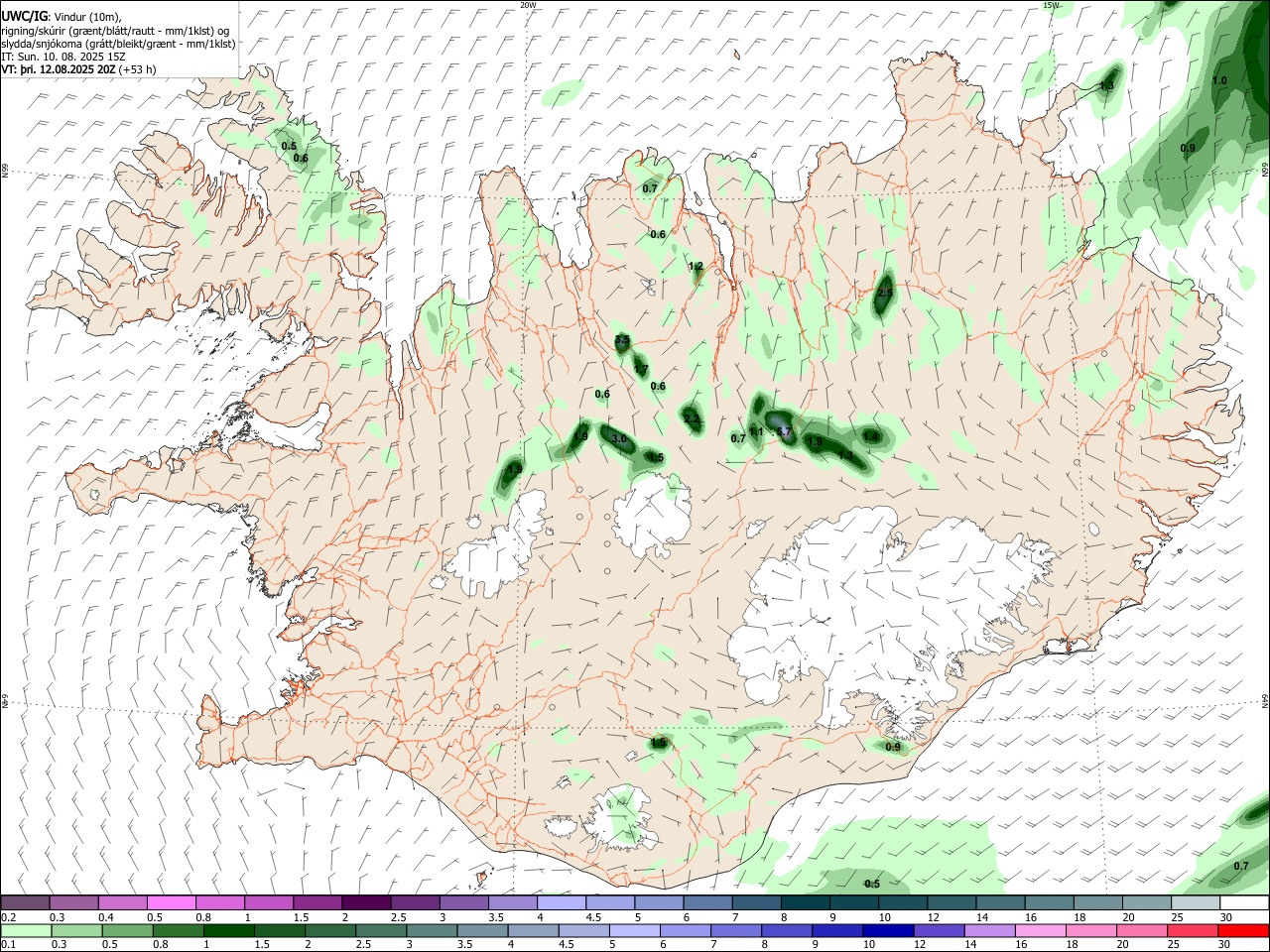
Task: Select the bright red rain swatch above 30
Action: [1242, 930]
